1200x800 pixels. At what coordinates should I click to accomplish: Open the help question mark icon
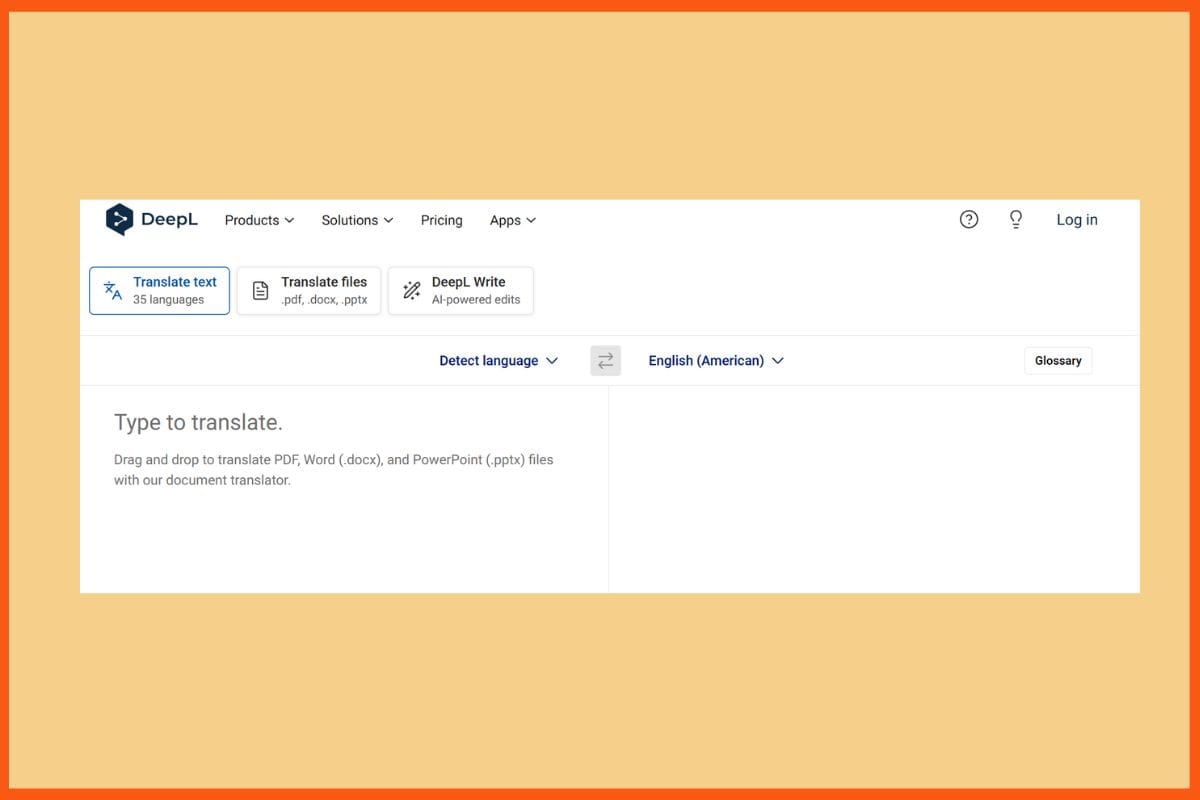(x=969, y=220)
